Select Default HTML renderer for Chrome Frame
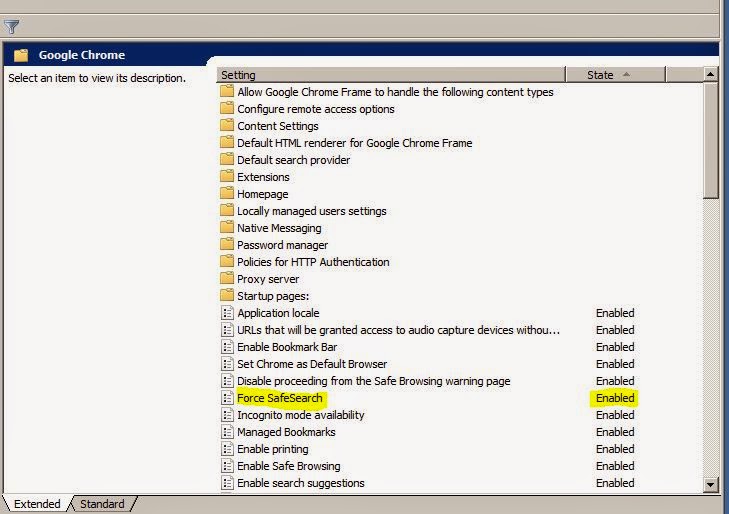This screenshot has height=514, width=729. pyautogui.click(x=355, y=143)
